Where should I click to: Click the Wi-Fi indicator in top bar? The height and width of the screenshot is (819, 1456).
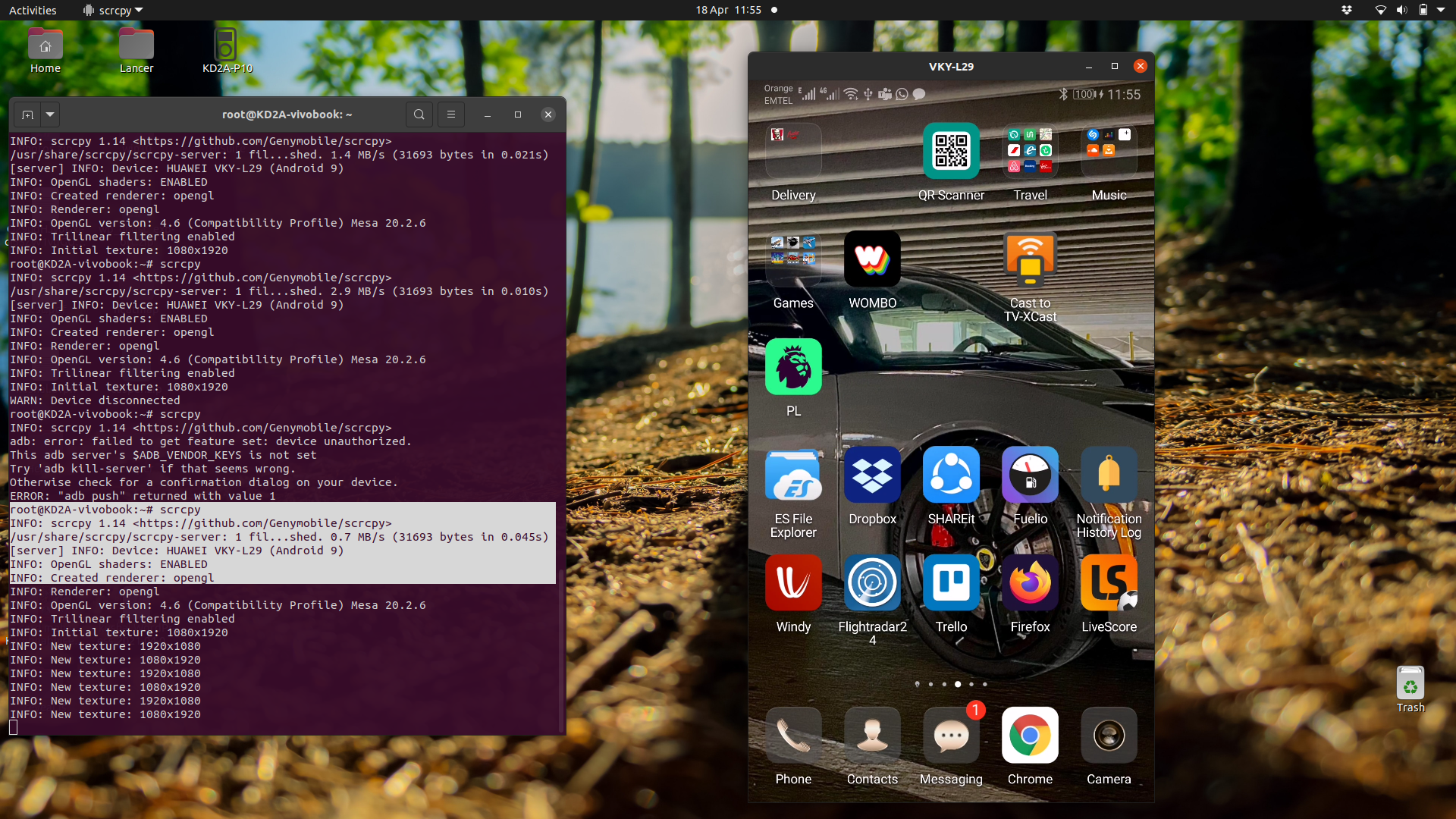(1381, 10)
